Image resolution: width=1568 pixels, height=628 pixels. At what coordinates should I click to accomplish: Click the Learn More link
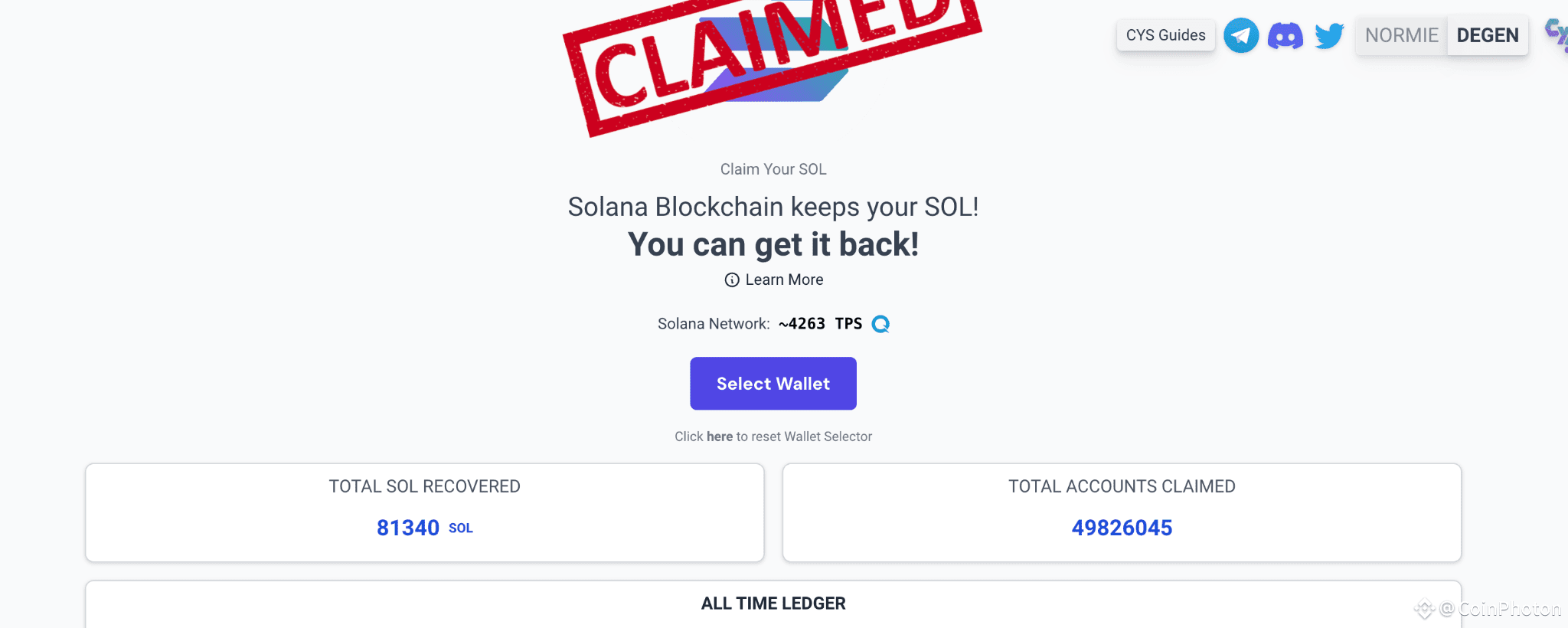click(x=784, y=280)
